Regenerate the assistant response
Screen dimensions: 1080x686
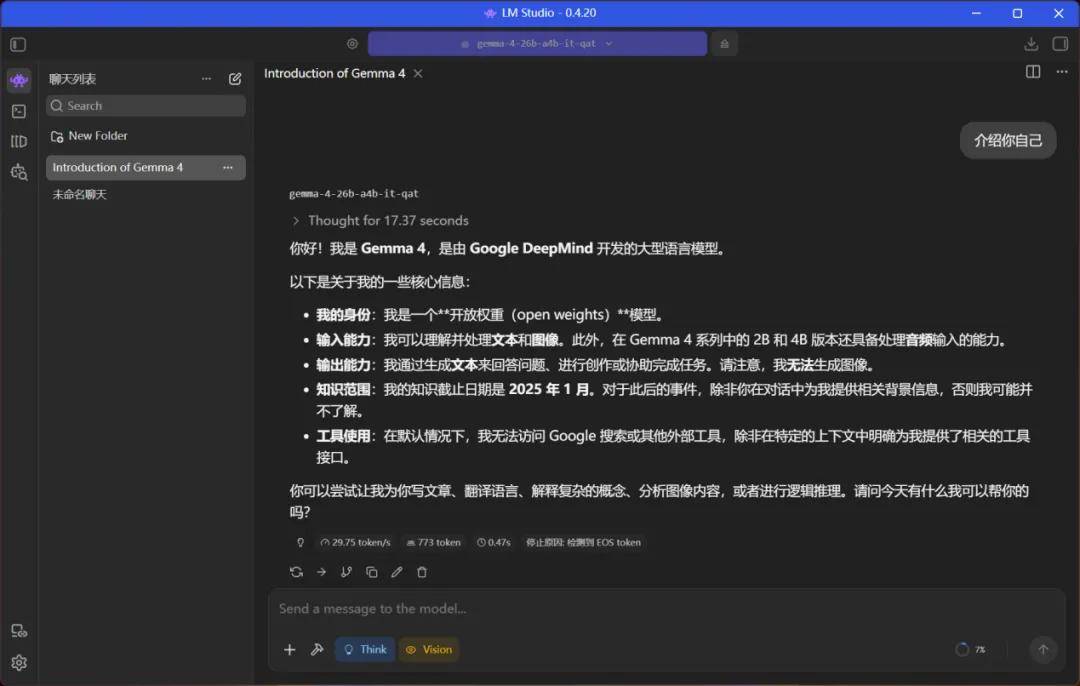tap(296, 572)
